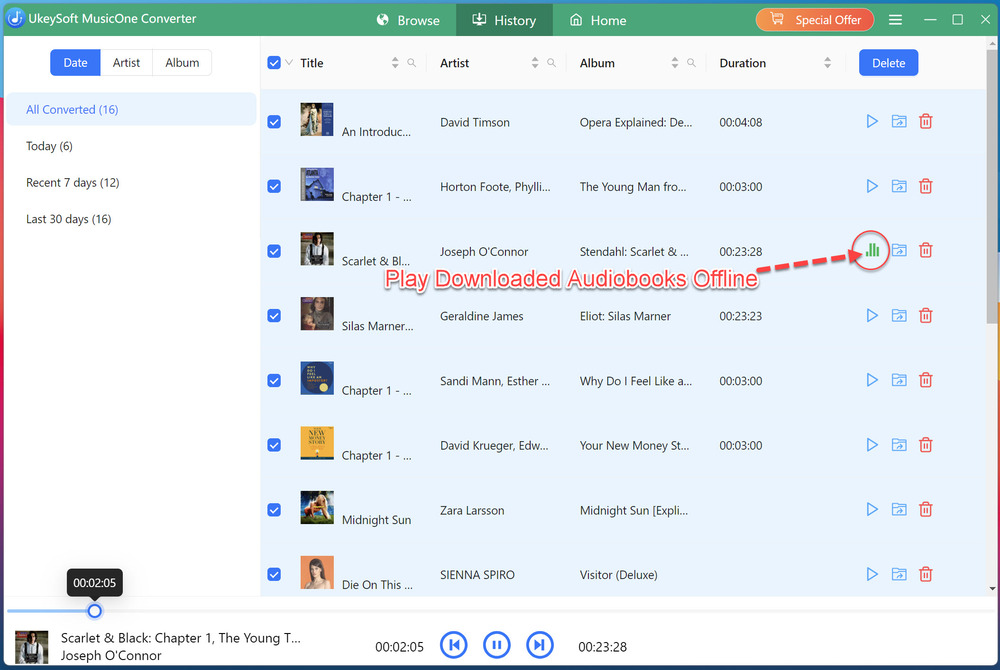Play Midnight Sun by Zara Larsson
Viewport: 1000px width, 670px height.
point(872,509)
